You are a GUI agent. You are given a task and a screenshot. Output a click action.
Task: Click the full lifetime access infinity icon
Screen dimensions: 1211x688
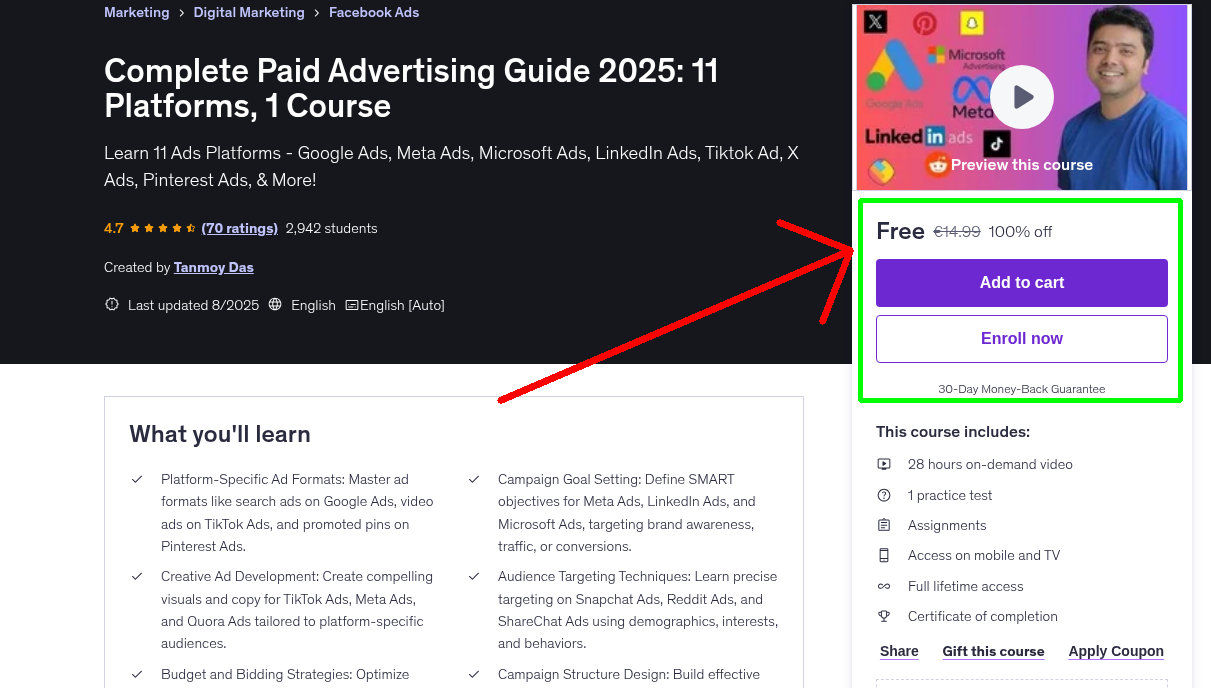[884, 585]
